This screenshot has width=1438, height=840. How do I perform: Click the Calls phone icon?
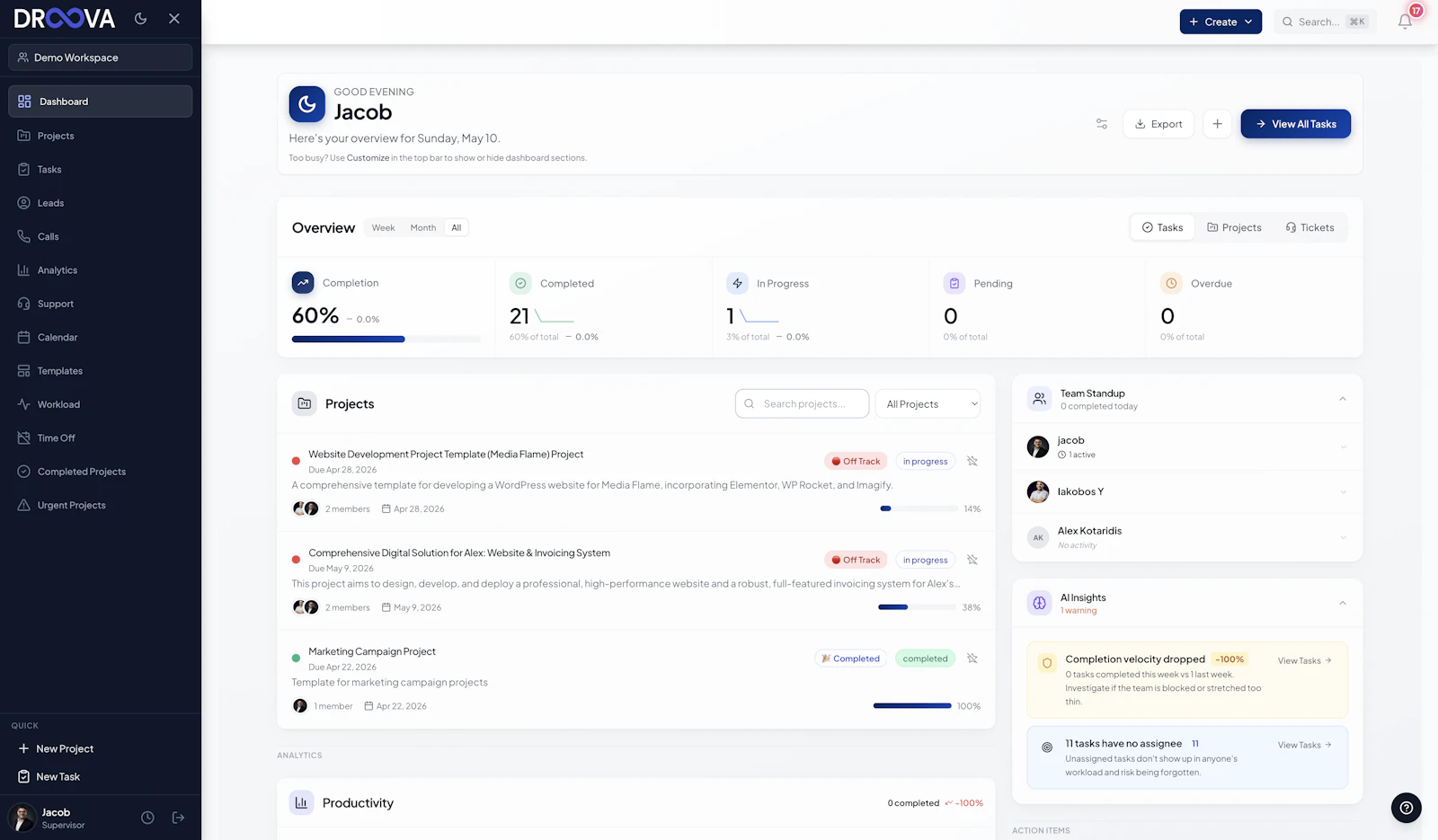click(x=24, y=236)
